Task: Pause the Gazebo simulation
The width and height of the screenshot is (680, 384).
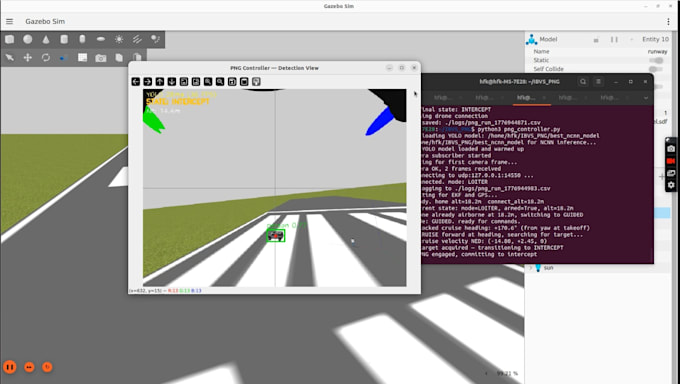Action: [x=10, y=367]
